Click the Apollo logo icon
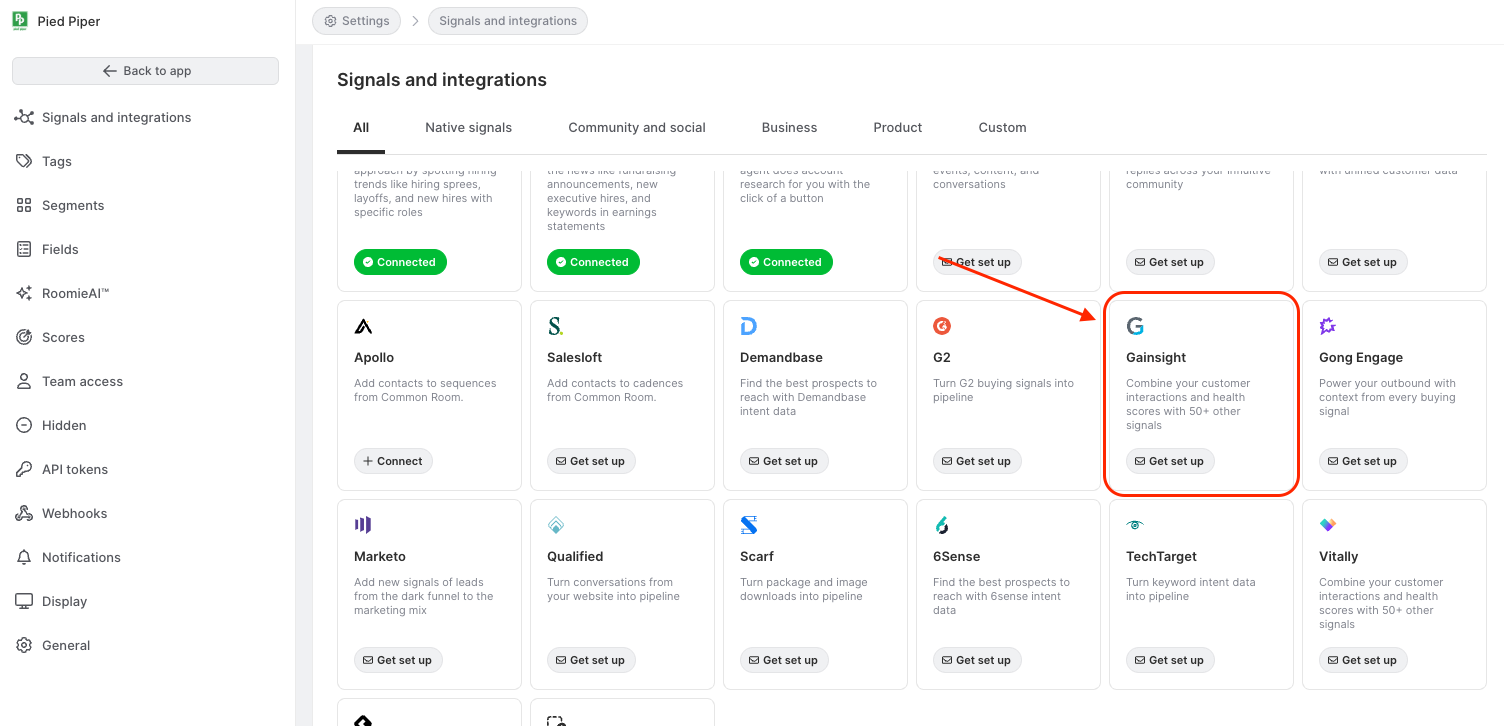Image resolution: width=1504 pixels, height=726 pixels. pos(363,326)
